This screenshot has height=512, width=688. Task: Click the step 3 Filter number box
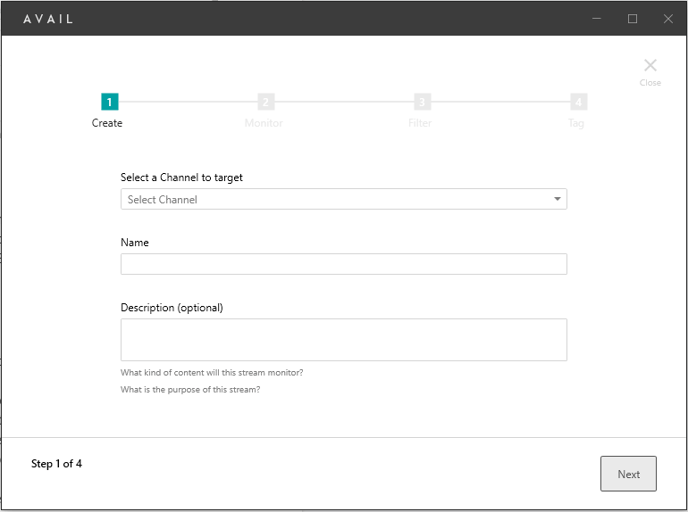click(x=422, y=102)
